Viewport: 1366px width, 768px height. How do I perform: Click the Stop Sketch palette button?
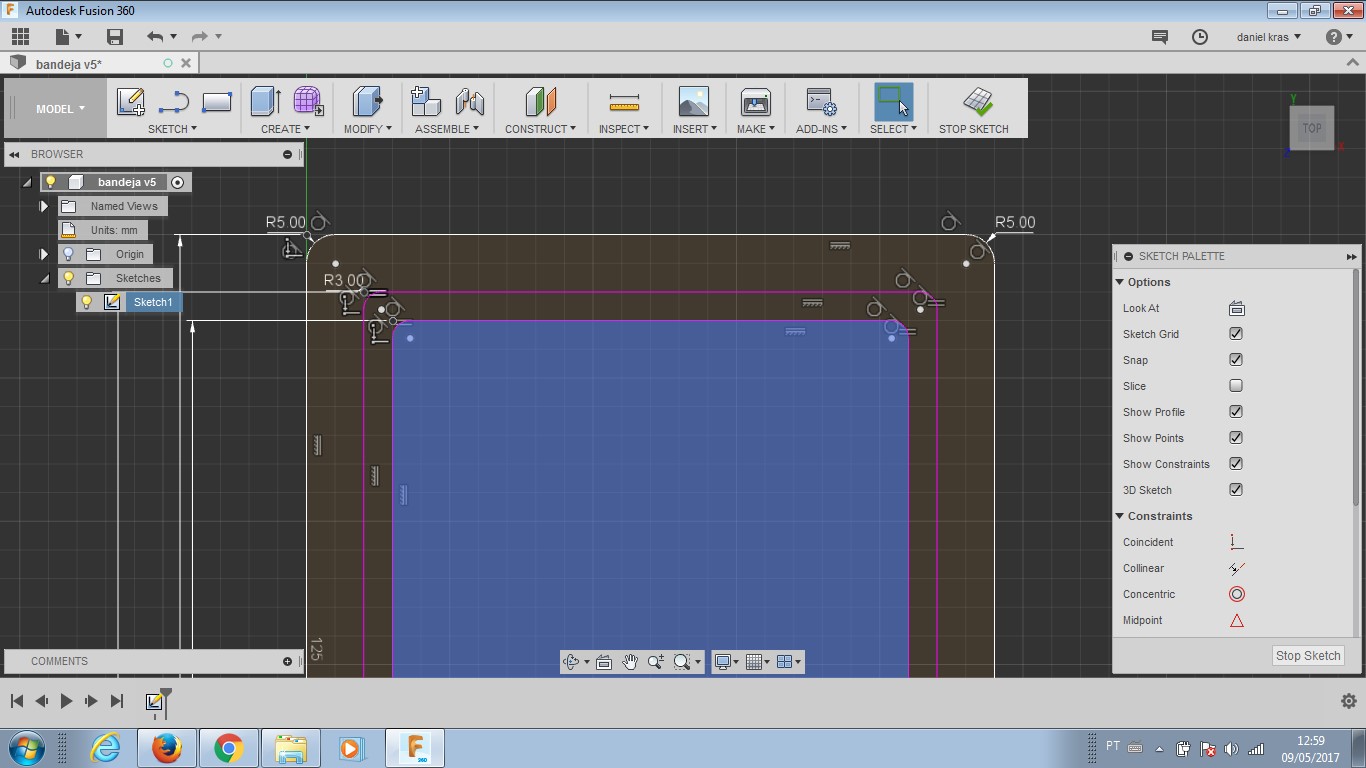click(1308, 656)
